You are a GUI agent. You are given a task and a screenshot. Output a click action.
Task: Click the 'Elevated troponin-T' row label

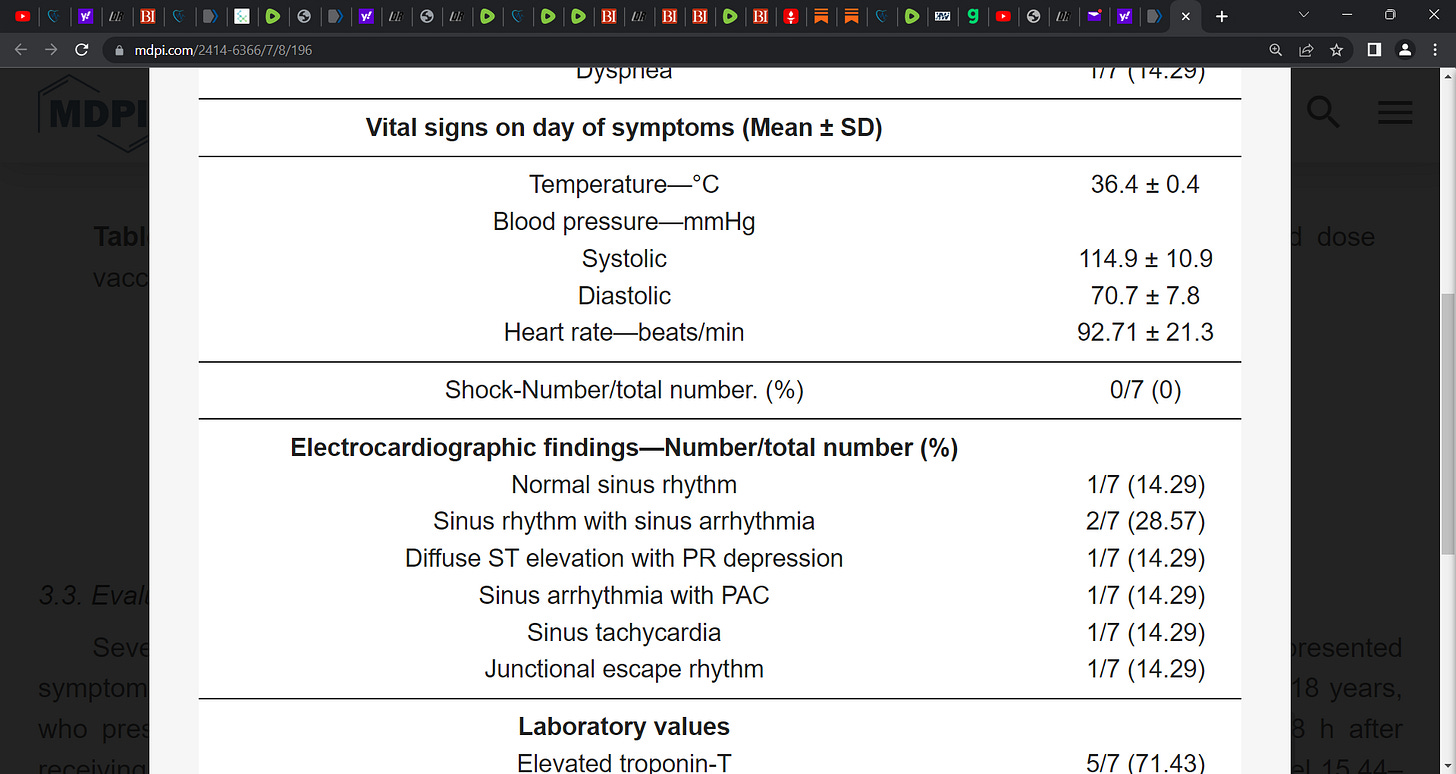tap(624, 763)
